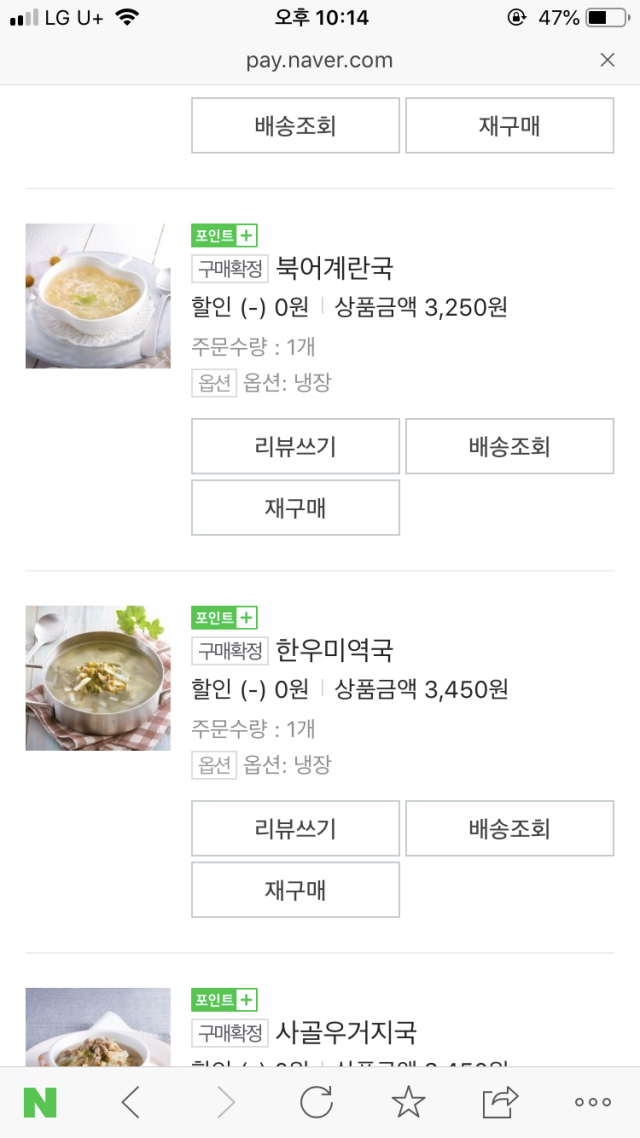Track delivery for 북어계란국

click(509, 446)
